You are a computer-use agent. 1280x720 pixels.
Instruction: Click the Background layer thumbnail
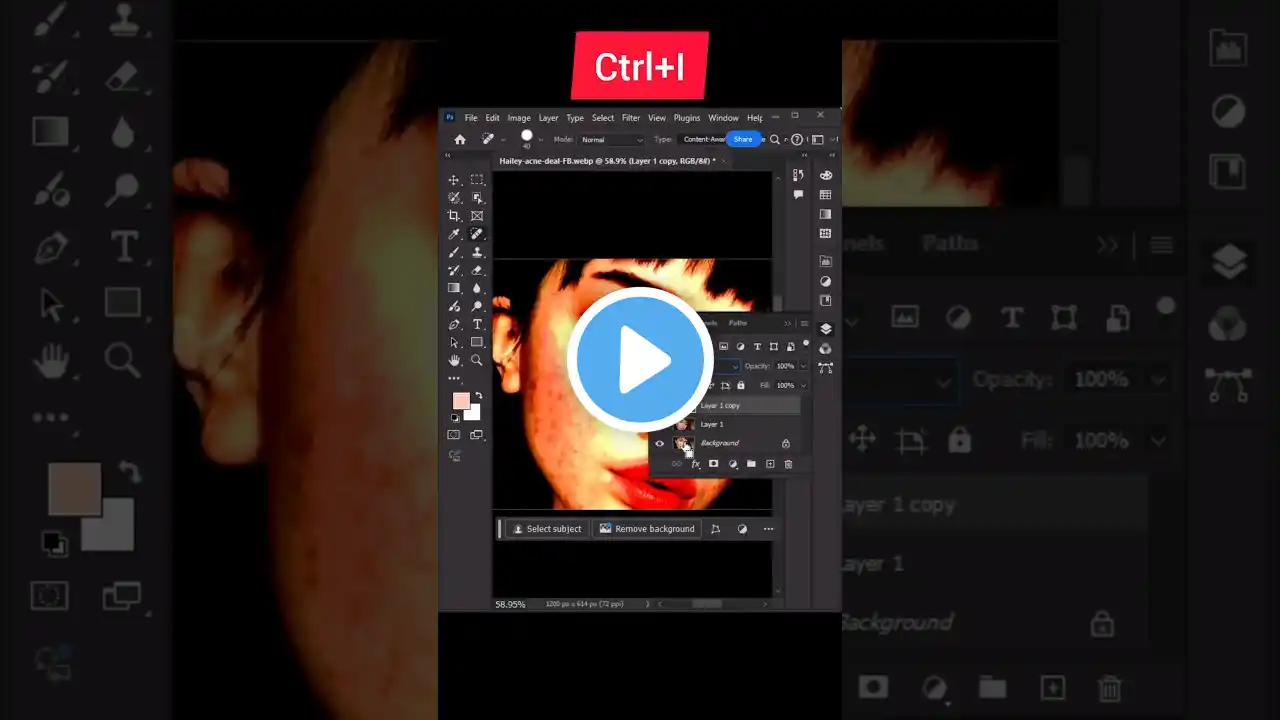pyautogui.click(x=683, y=443)
